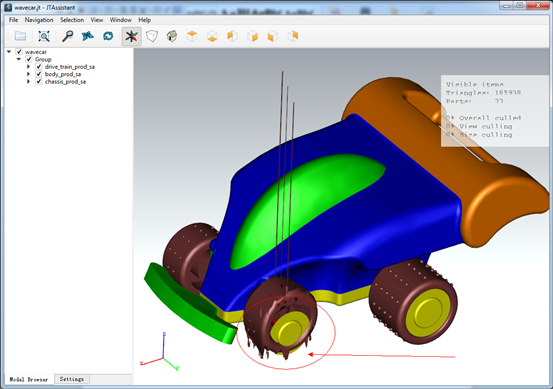The image size is (553, 389).
Task: Uncheck the body_prod_sa checkbox
Action: (39, 74)
